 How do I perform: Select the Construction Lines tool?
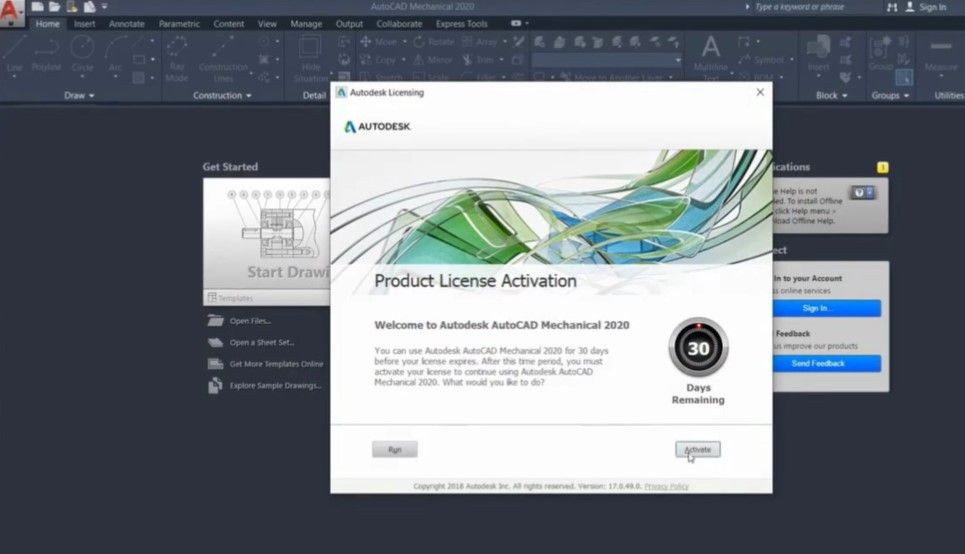tap(223, 59)
